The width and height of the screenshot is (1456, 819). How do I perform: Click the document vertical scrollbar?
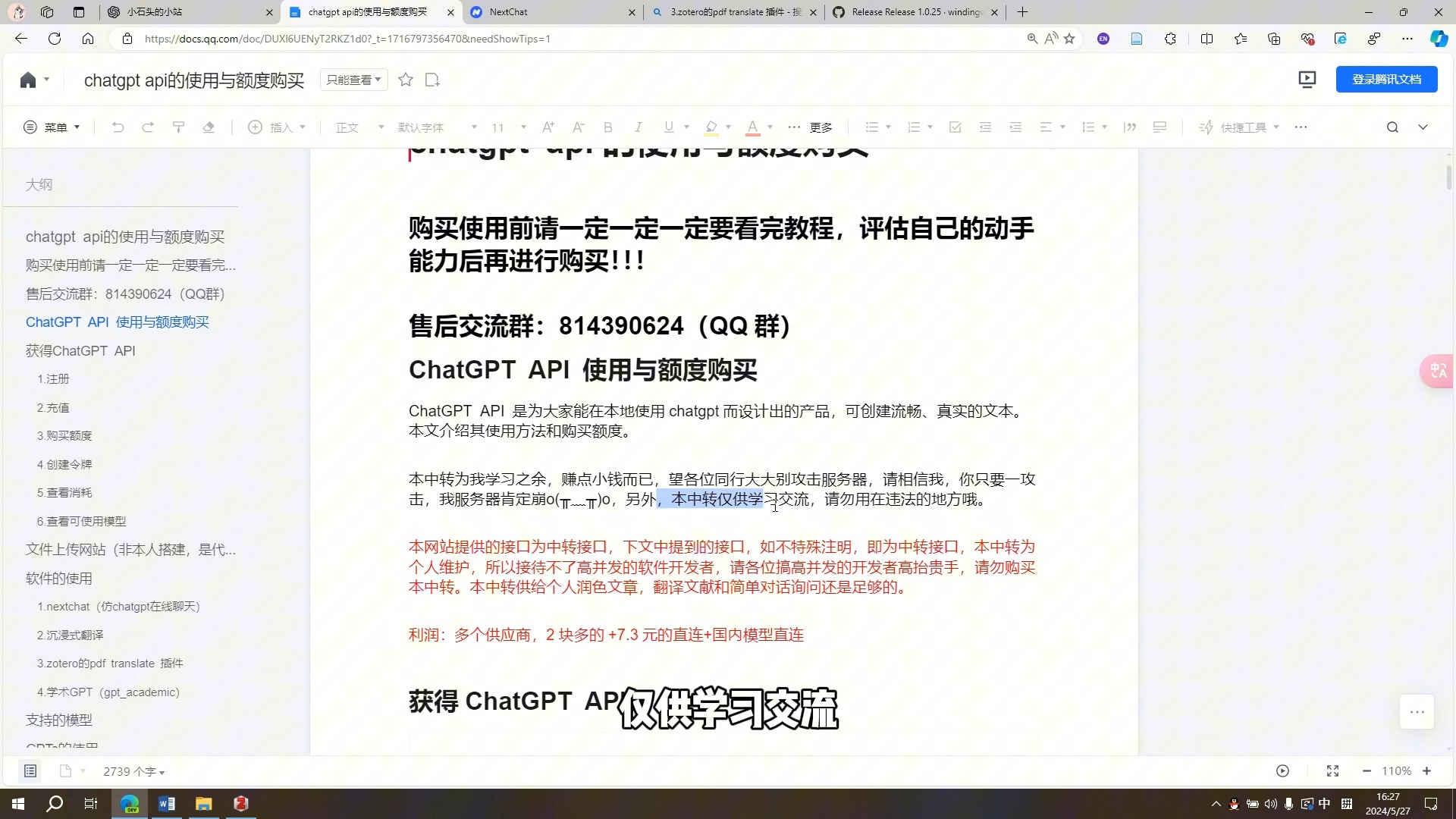pos(1448,177)
